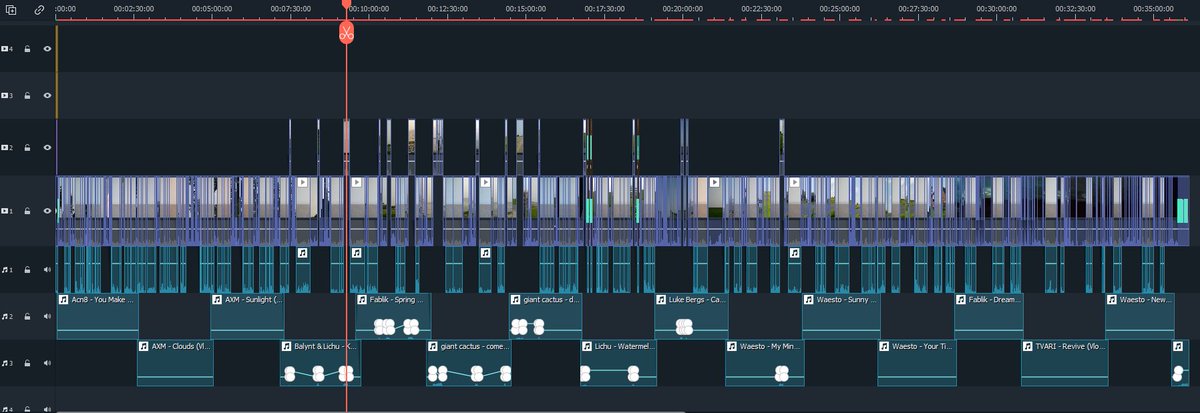Click the volume keyframe on Luke Bergs clip
Screen dimensions: 1200x413
click(x=684, y=327)
